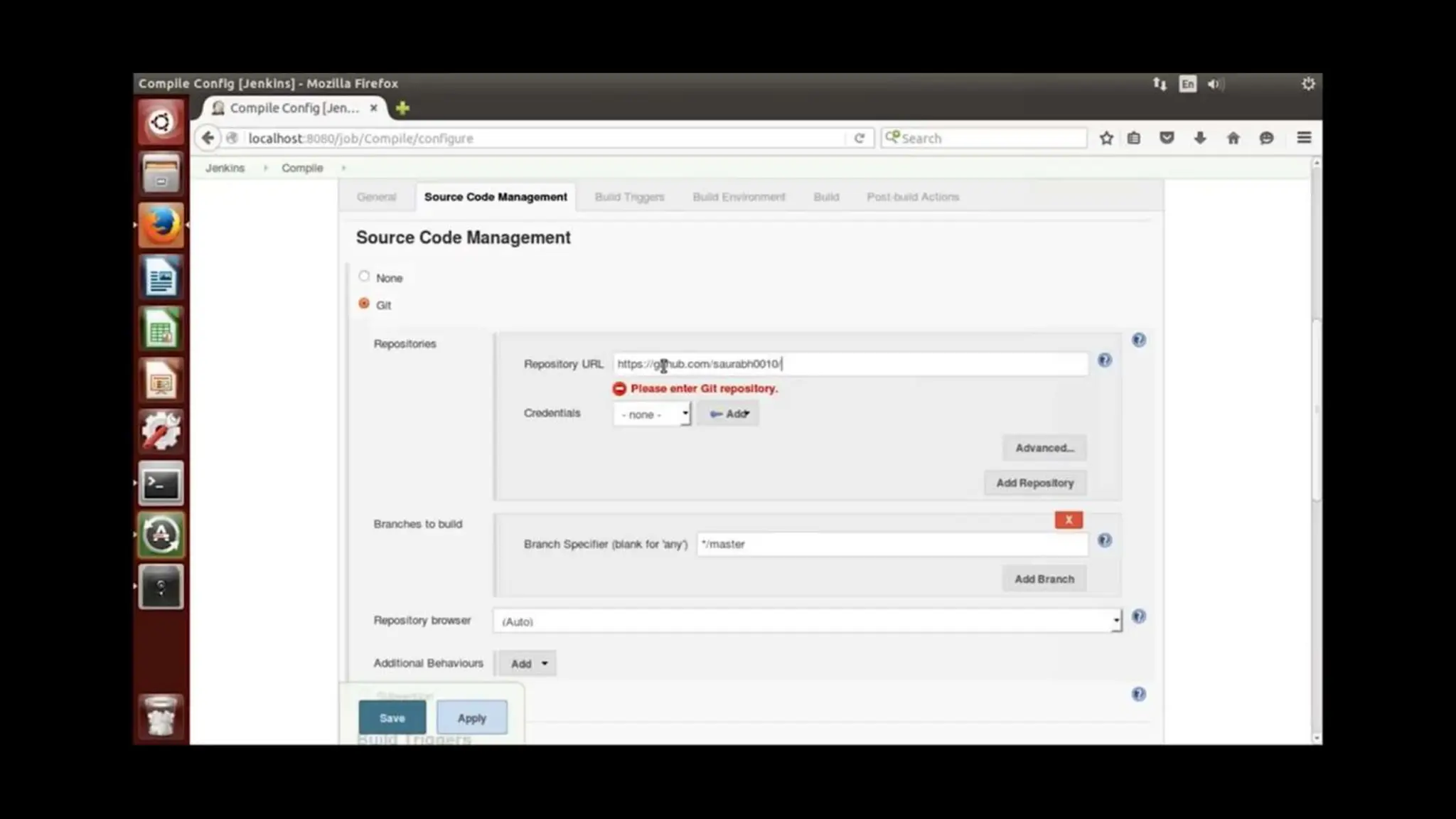Open LibreOffice Impress dock icon

161,380
